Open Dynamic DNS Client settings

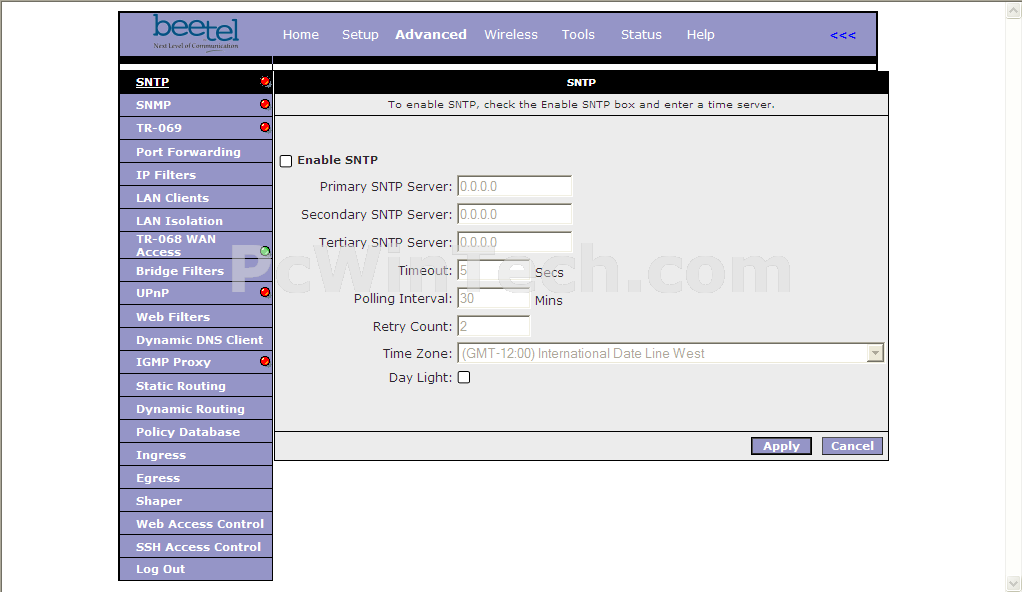click(x=199, y=340)
